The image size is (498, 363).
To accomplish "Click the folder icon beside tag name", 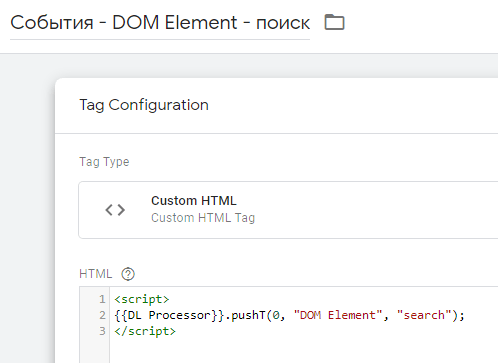I will [x=334, y=22].
